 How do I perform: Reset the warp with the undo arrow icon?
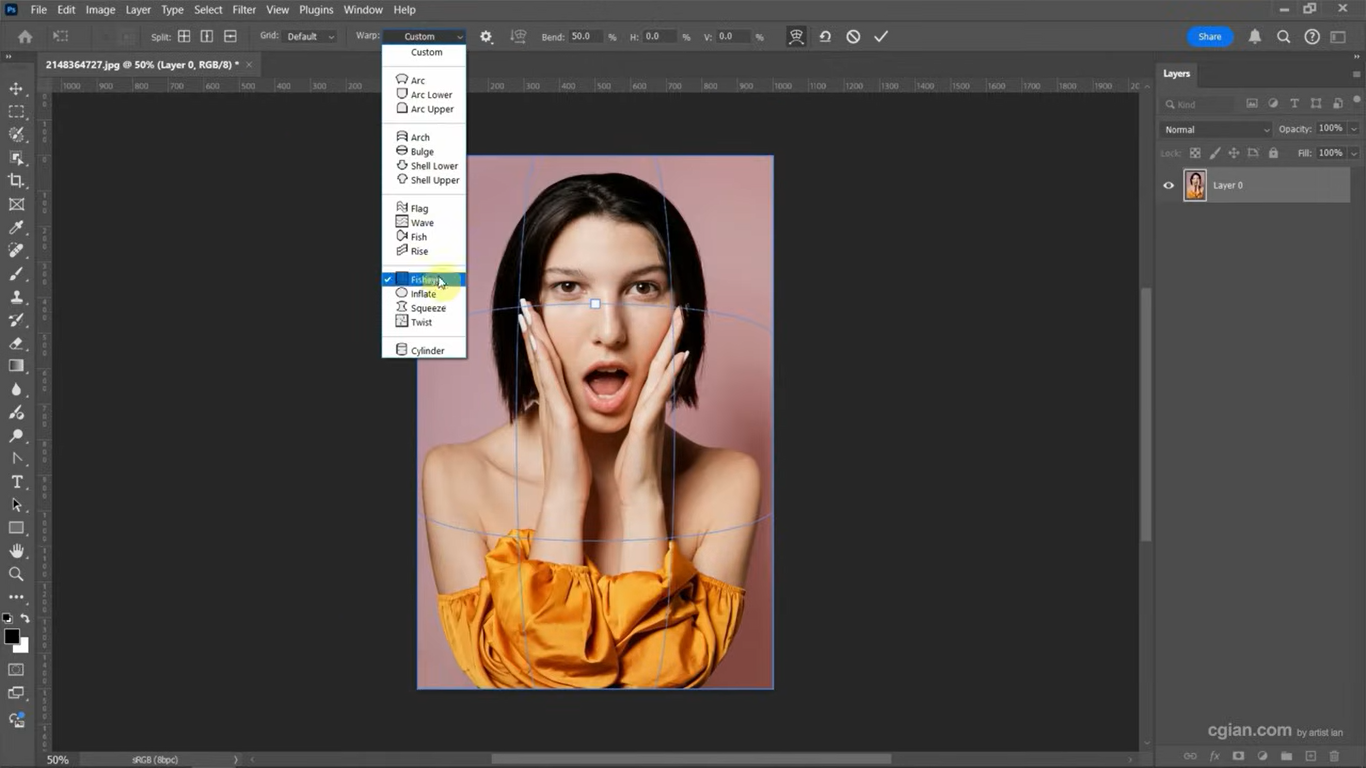coord(825,37)
